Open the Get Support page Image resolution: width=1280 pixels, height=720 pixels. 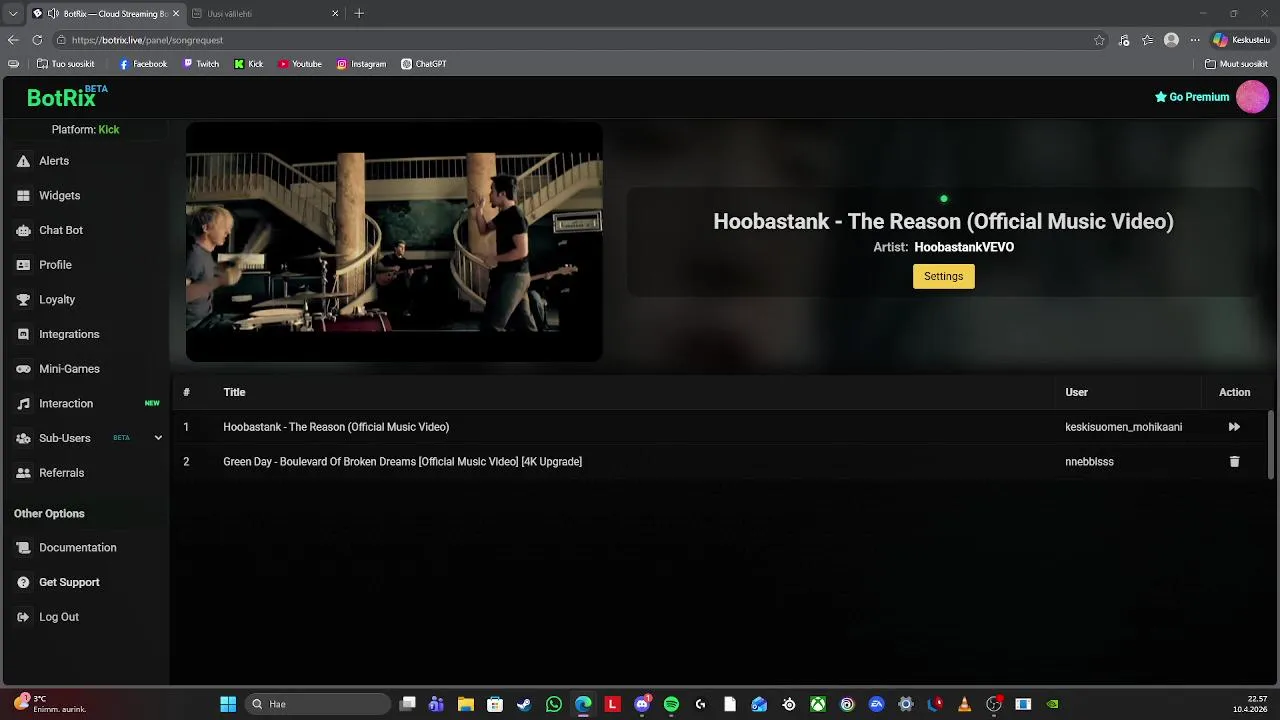(x=69, y=582)
